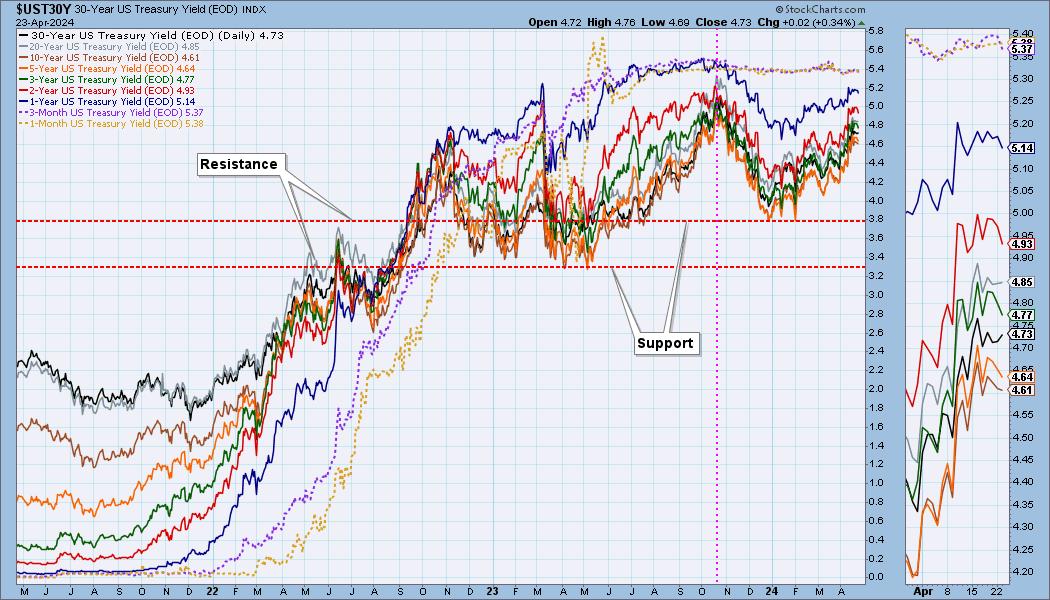Click the 15 date label on the mini chart axis
Image resolution: width=1050 pixels, height=600 pixels.
(x=972, y=592)
